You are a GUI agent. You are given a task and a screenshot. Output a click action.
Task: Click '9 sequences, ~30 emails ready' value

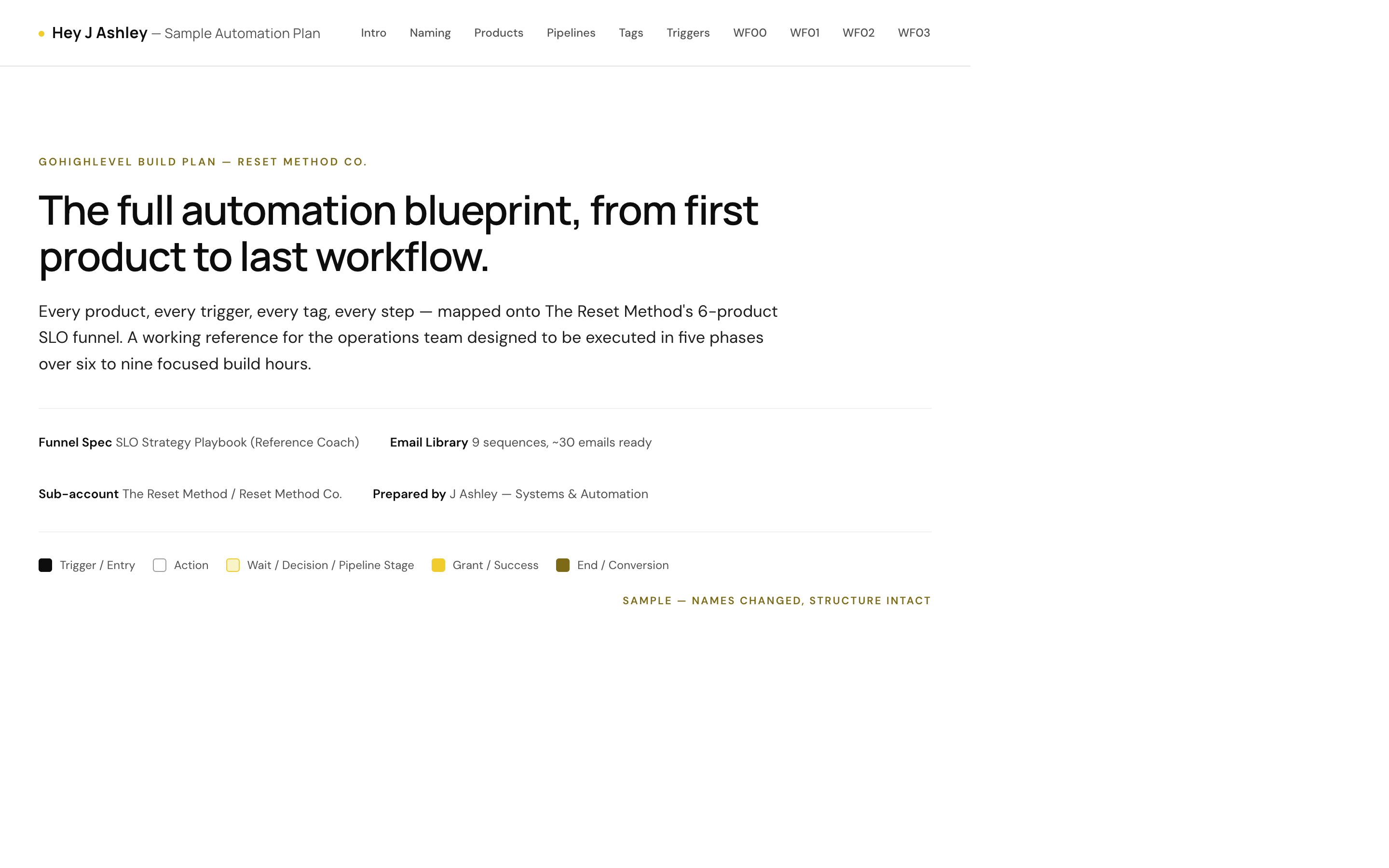[561, 442]
